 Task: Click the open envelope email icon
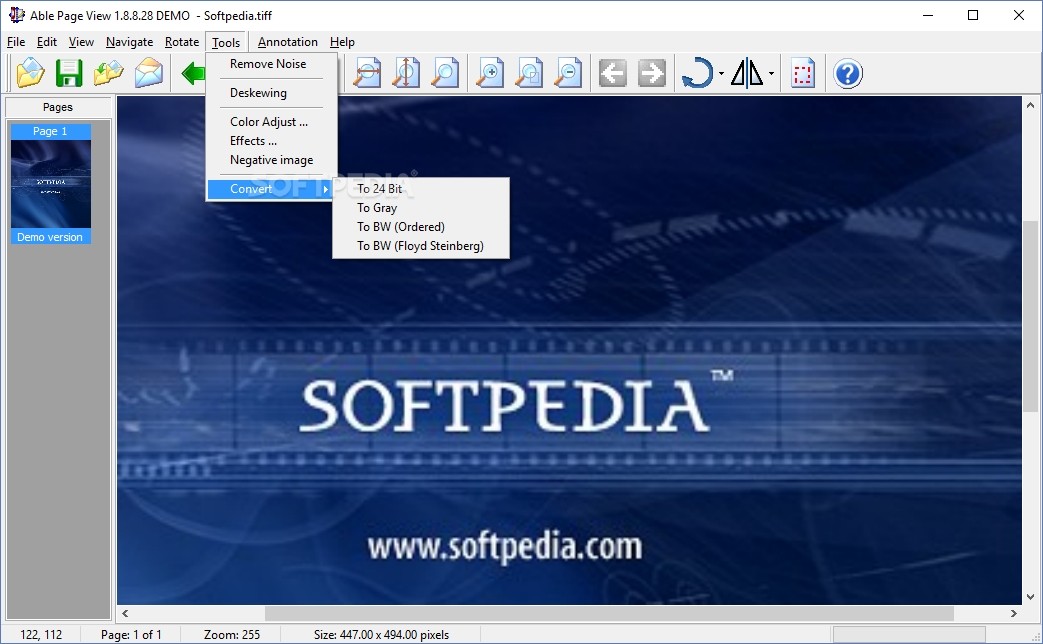click(x=148, y=73)
